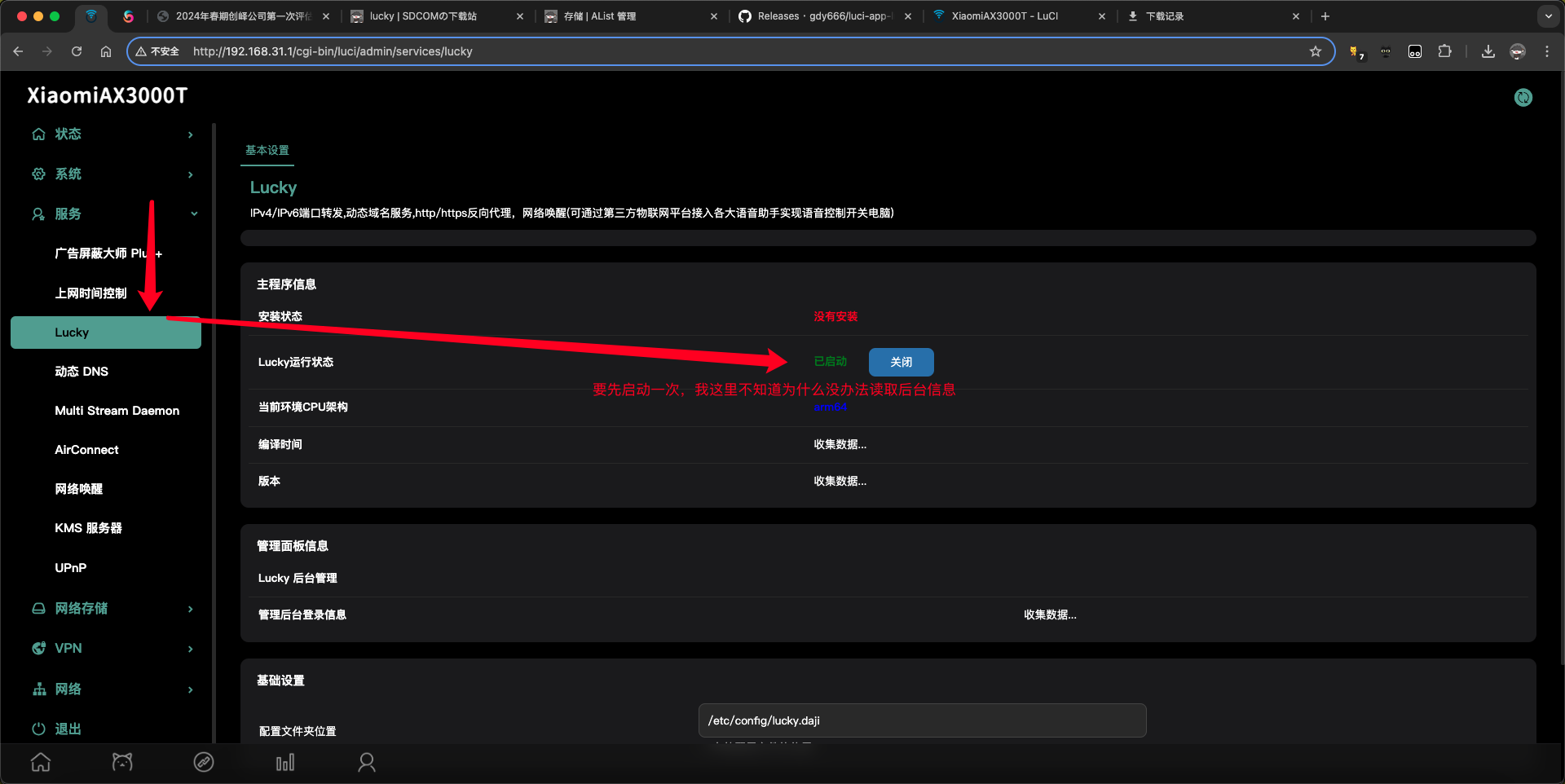Click the 不安全 warning site info icon
Screen dimensions: 1565x784
click(157, 51)
